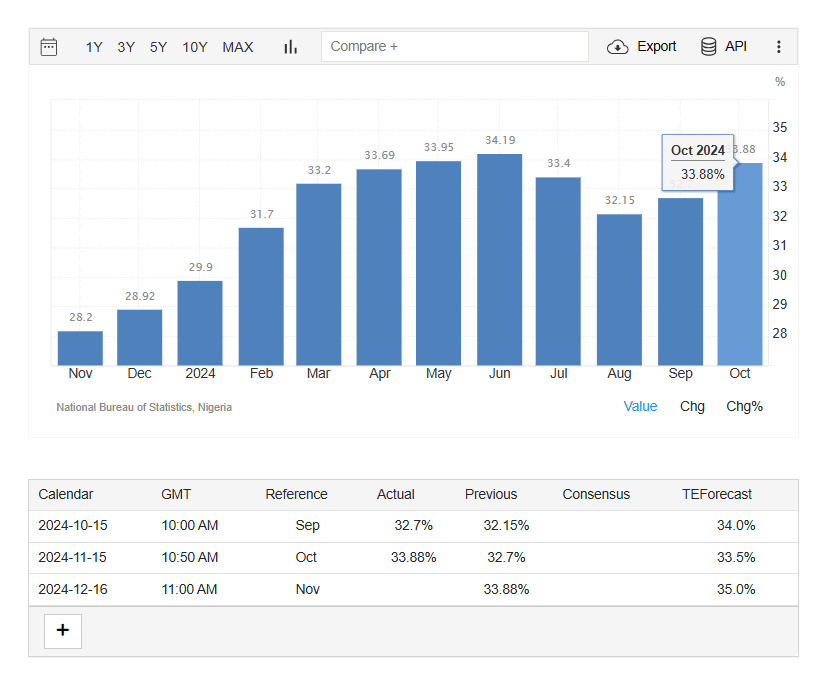Click the Dec bar showing 28.92
The image size is (826, 690).
pos(140,338)
